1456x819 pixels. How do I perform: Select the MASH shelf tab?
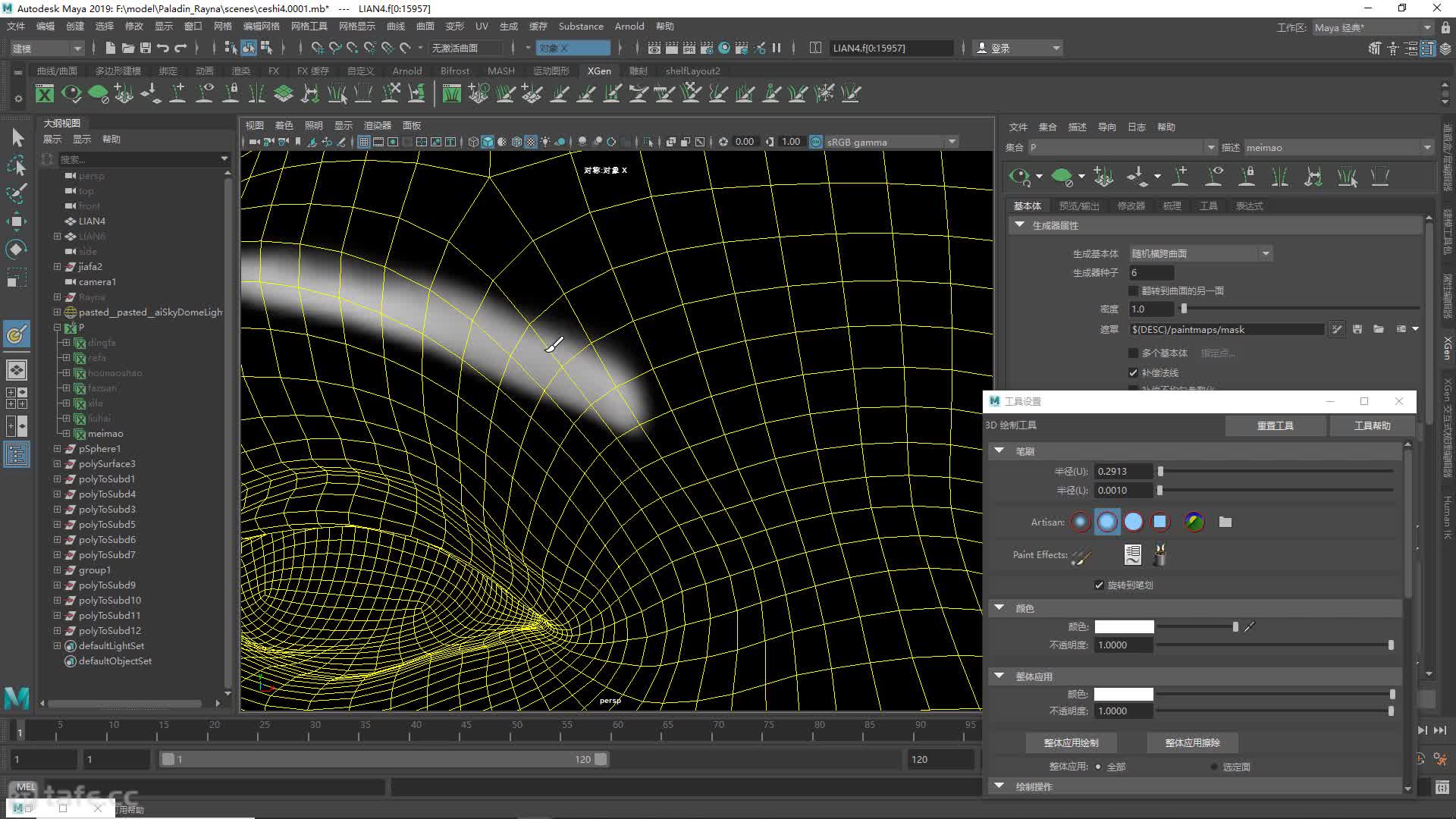[x=500, y=71]
